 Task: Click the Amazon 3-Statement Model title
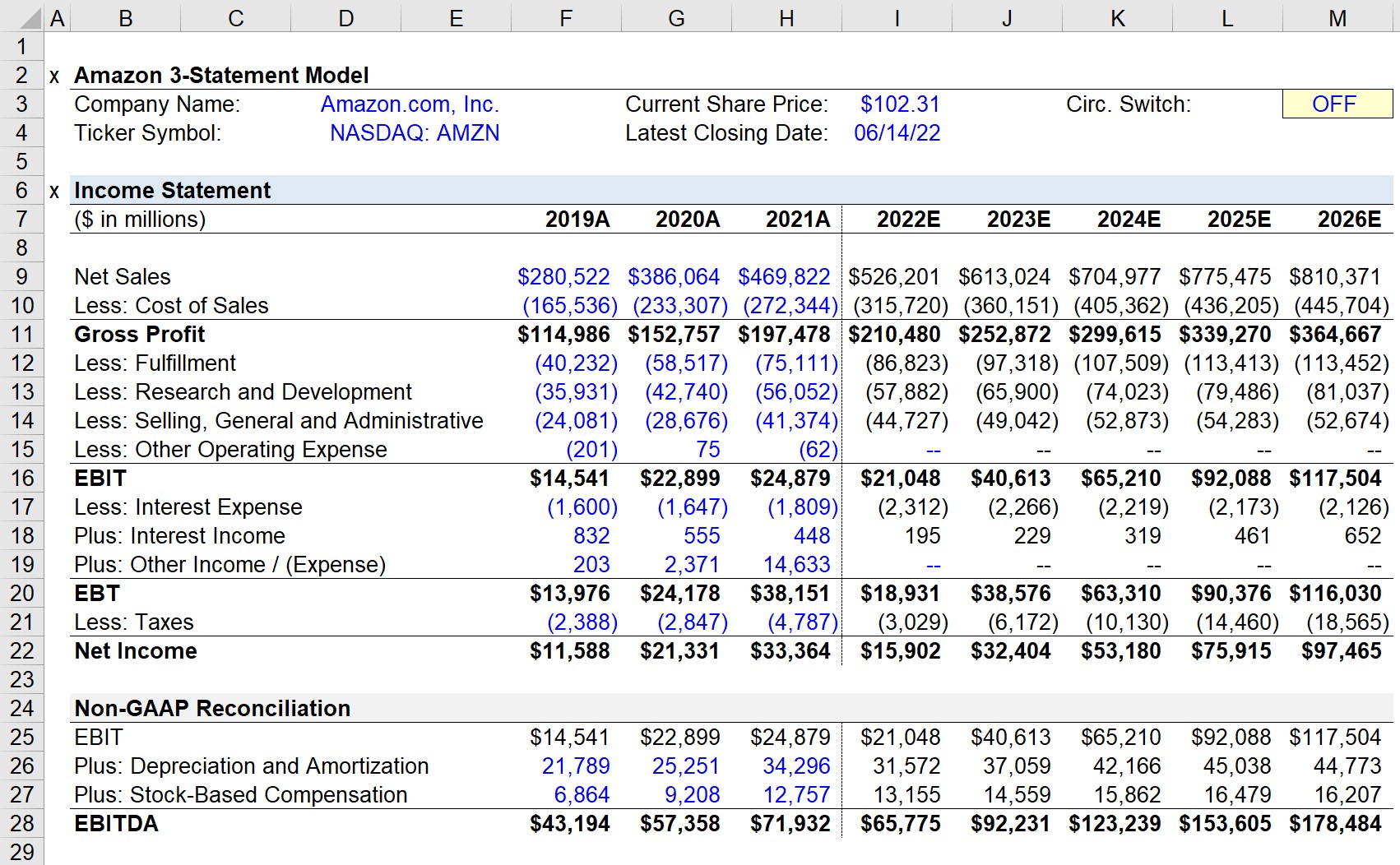coord(221,76)
